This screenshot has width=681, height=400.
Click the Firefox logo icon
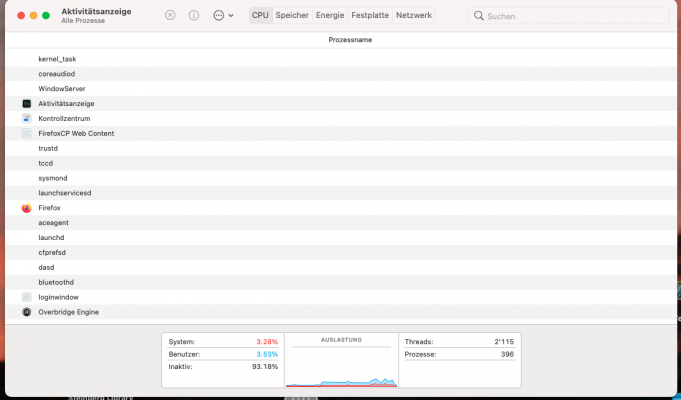tap(26, 208)
